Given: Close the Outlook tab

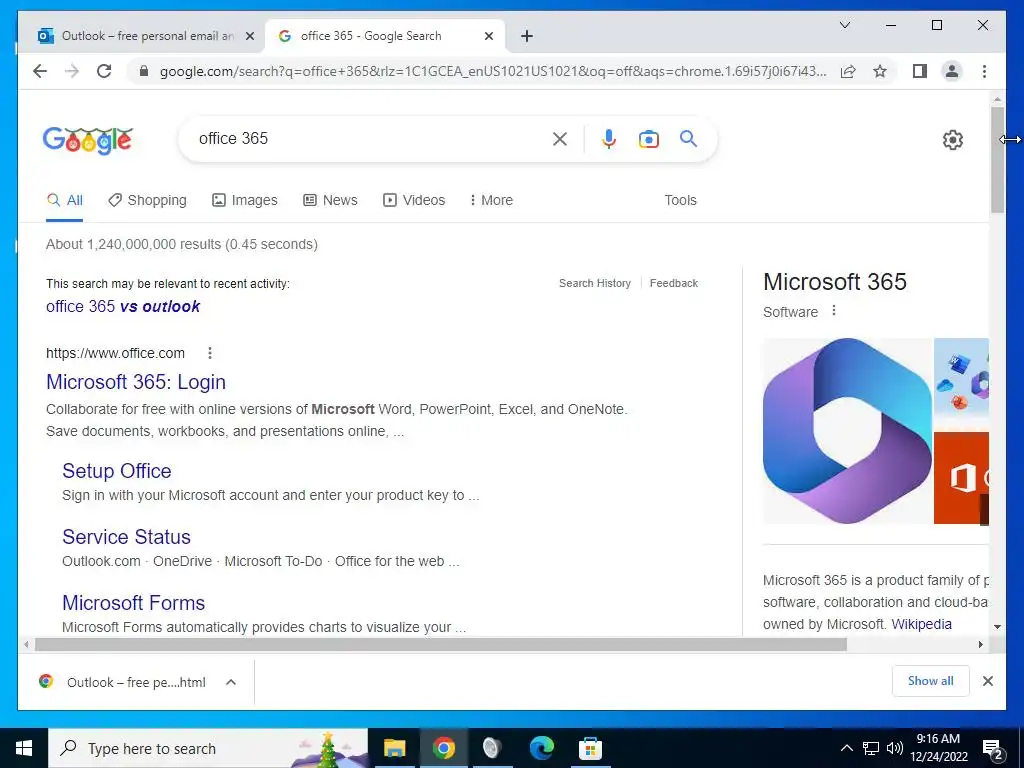Looking at the screenshot, I should click(249, 36).
